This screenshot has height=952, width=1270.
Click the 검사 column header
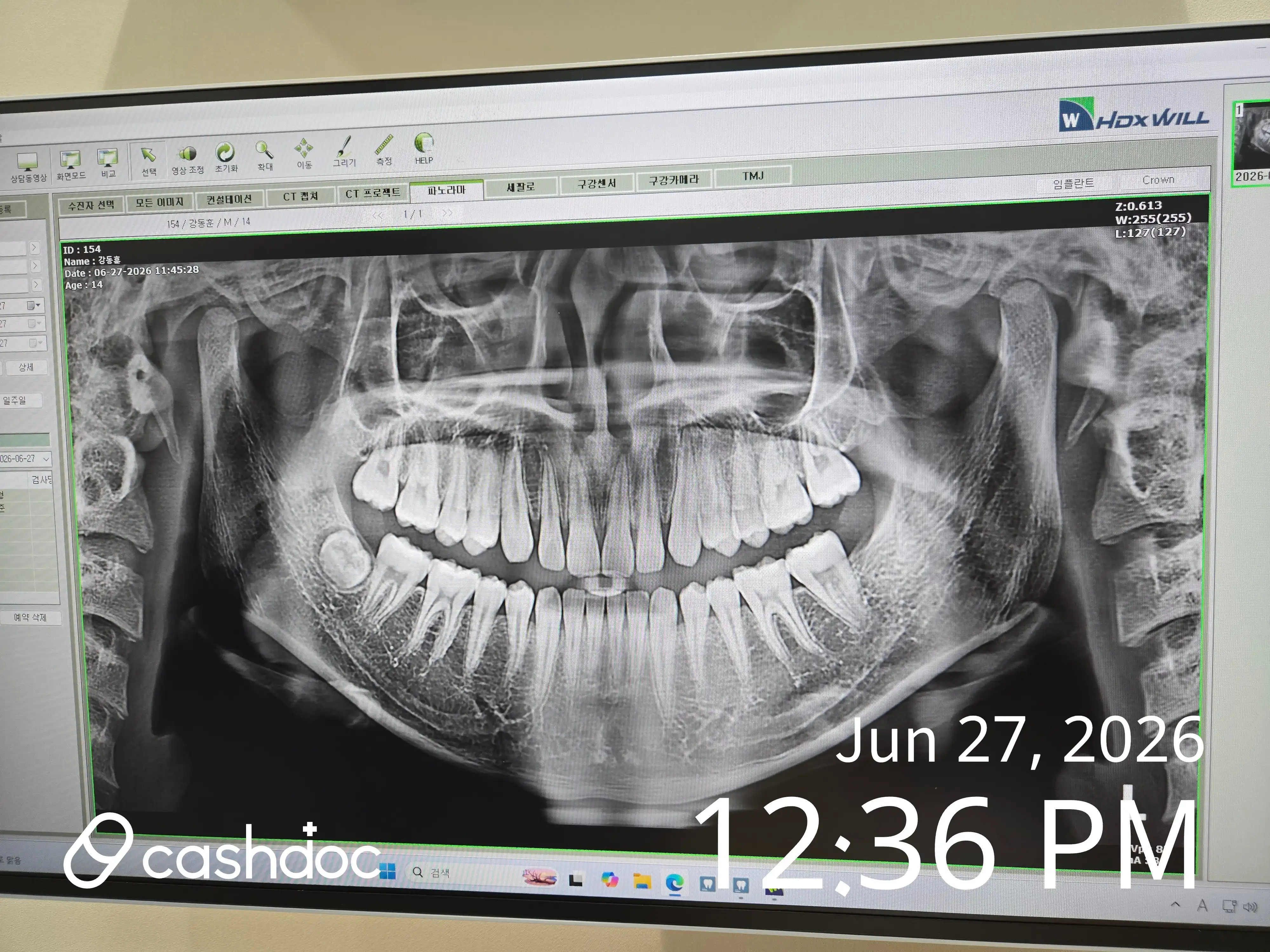tap(42, 480)
